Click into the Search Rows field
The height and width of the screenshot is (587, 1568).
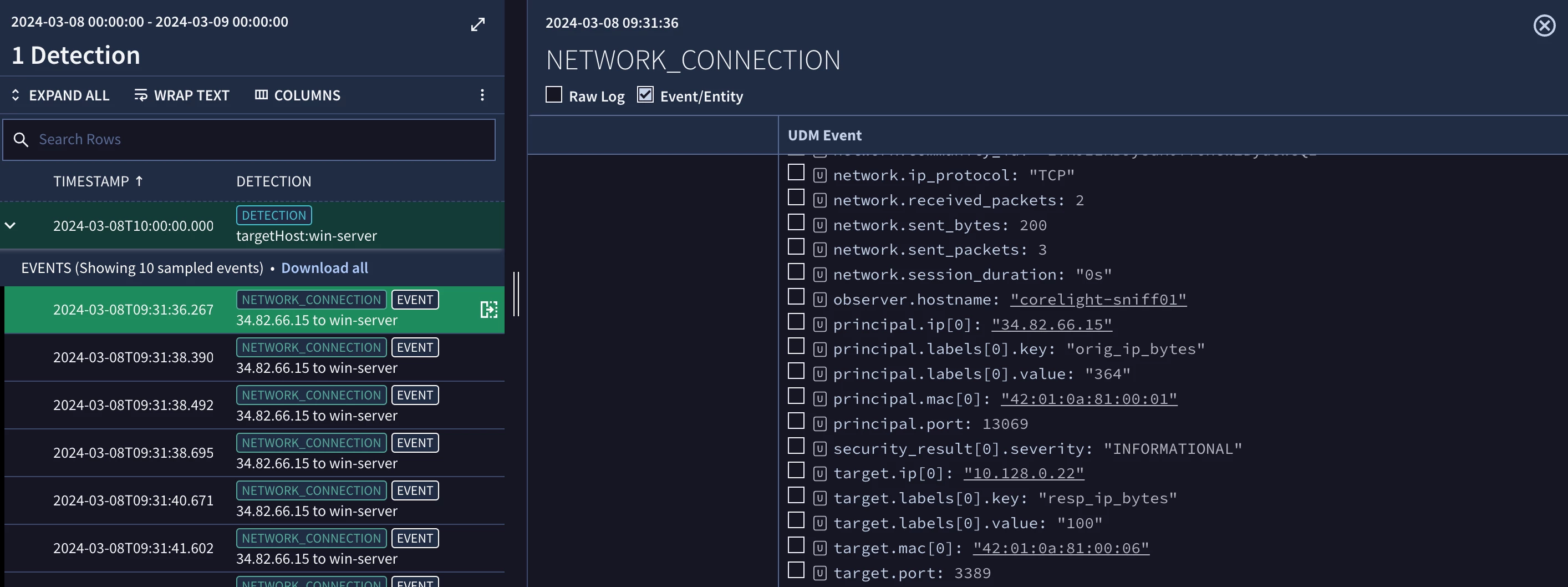[x=249, y=139]
